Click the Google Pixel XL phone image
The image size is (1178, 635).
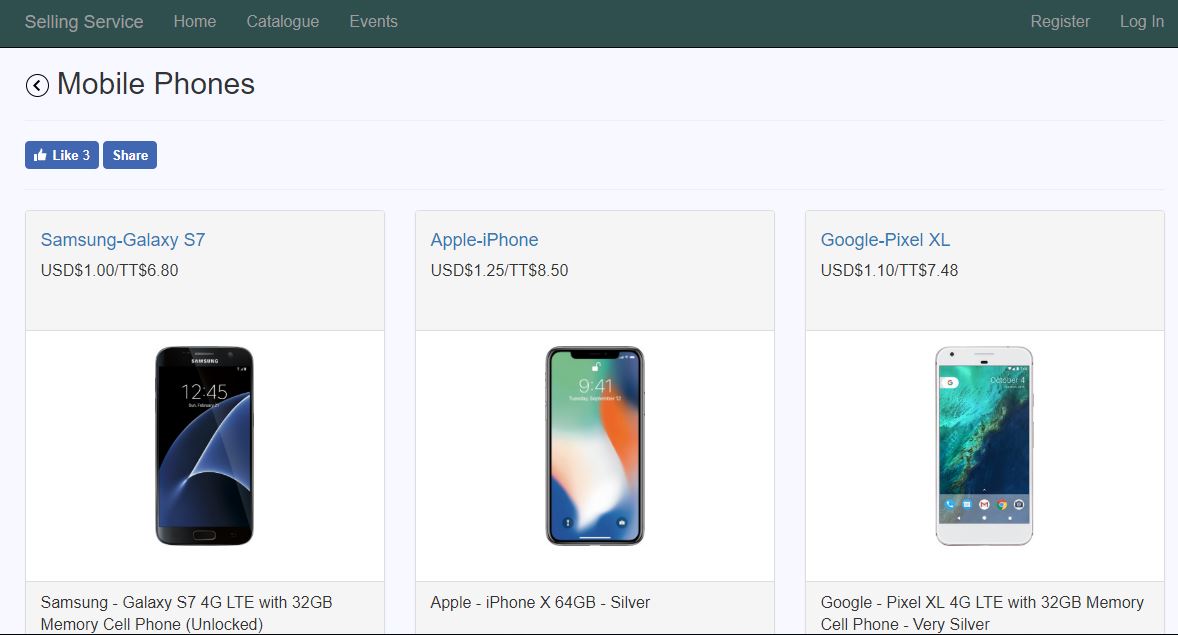[x=984, y=446]
